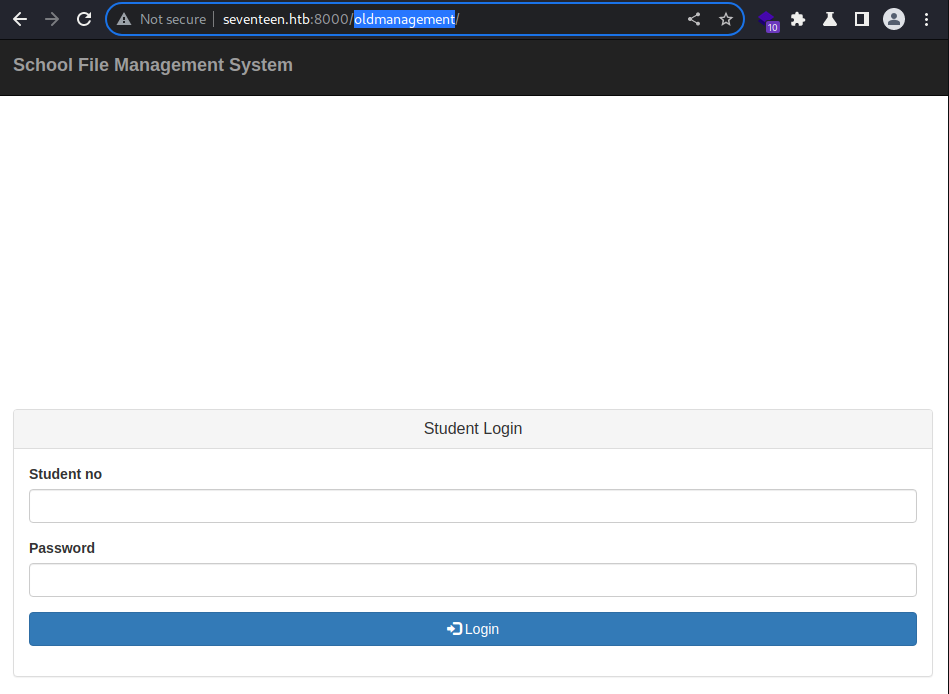Open the School File Management System link

[153, 65]
